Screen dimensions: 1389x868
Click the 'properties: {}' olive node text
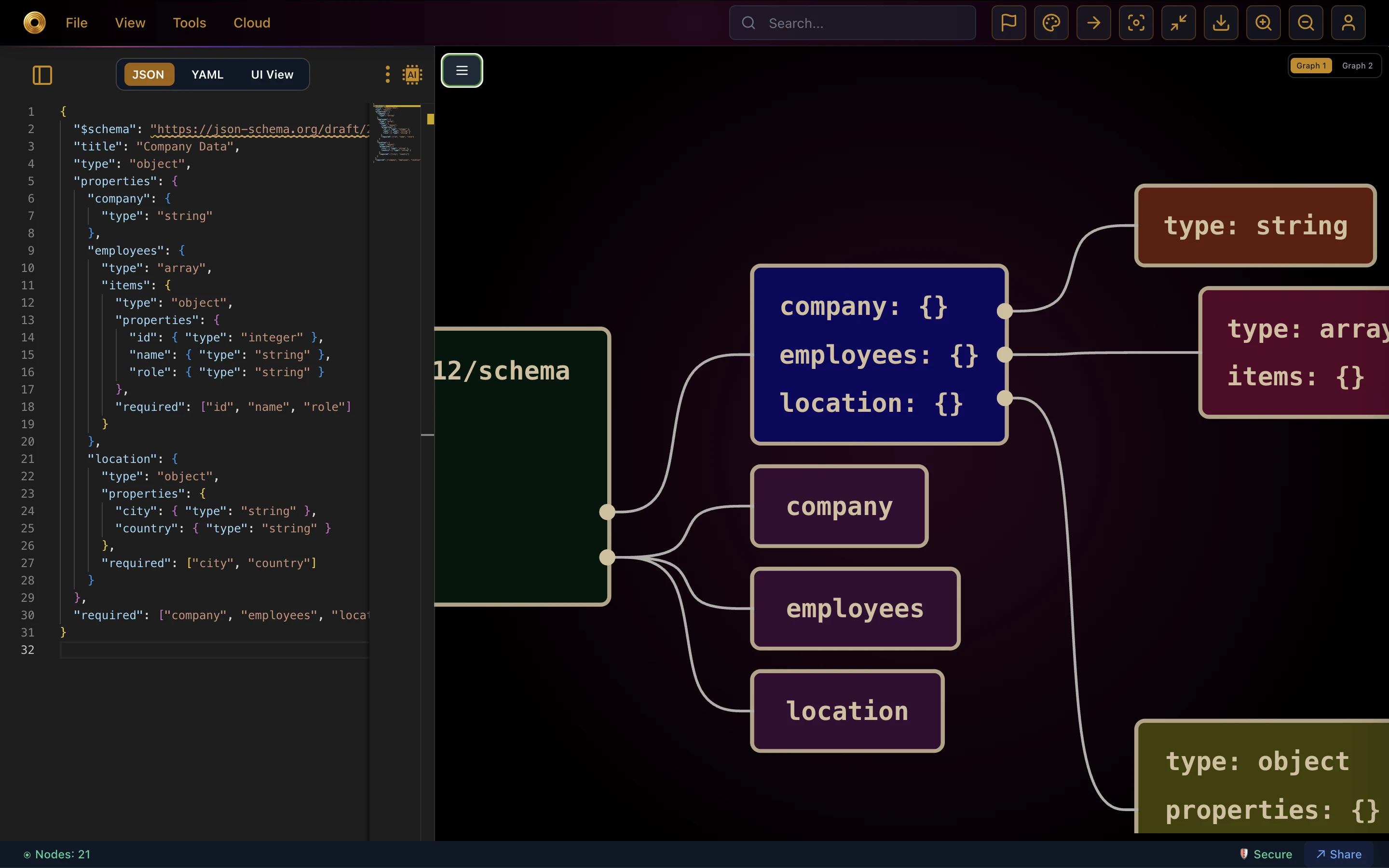[1272, 810]
